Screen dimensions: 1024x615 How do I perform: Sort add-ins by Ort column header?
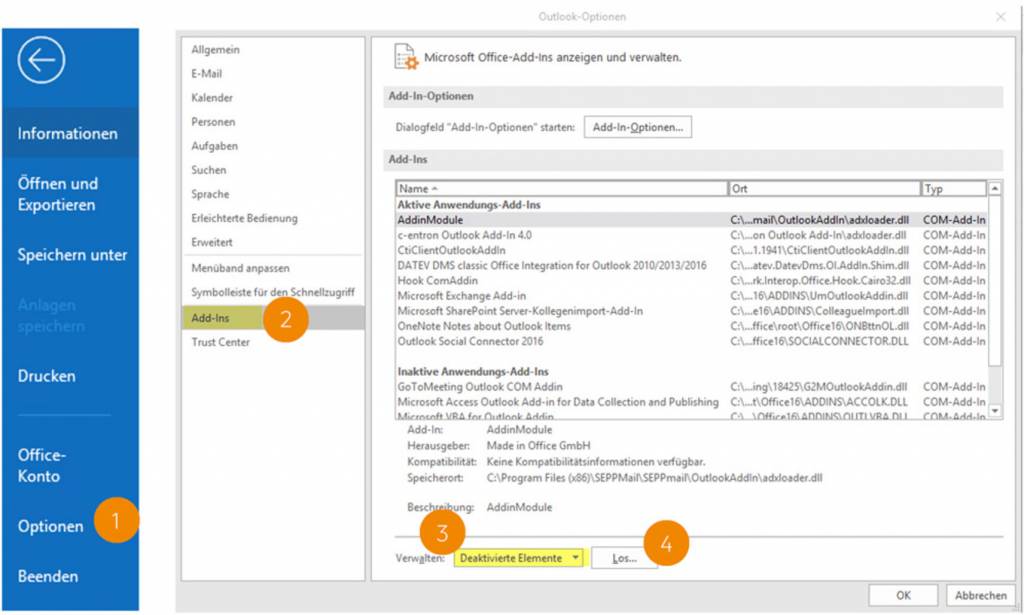pyautogui.click(x=823, y=188)
